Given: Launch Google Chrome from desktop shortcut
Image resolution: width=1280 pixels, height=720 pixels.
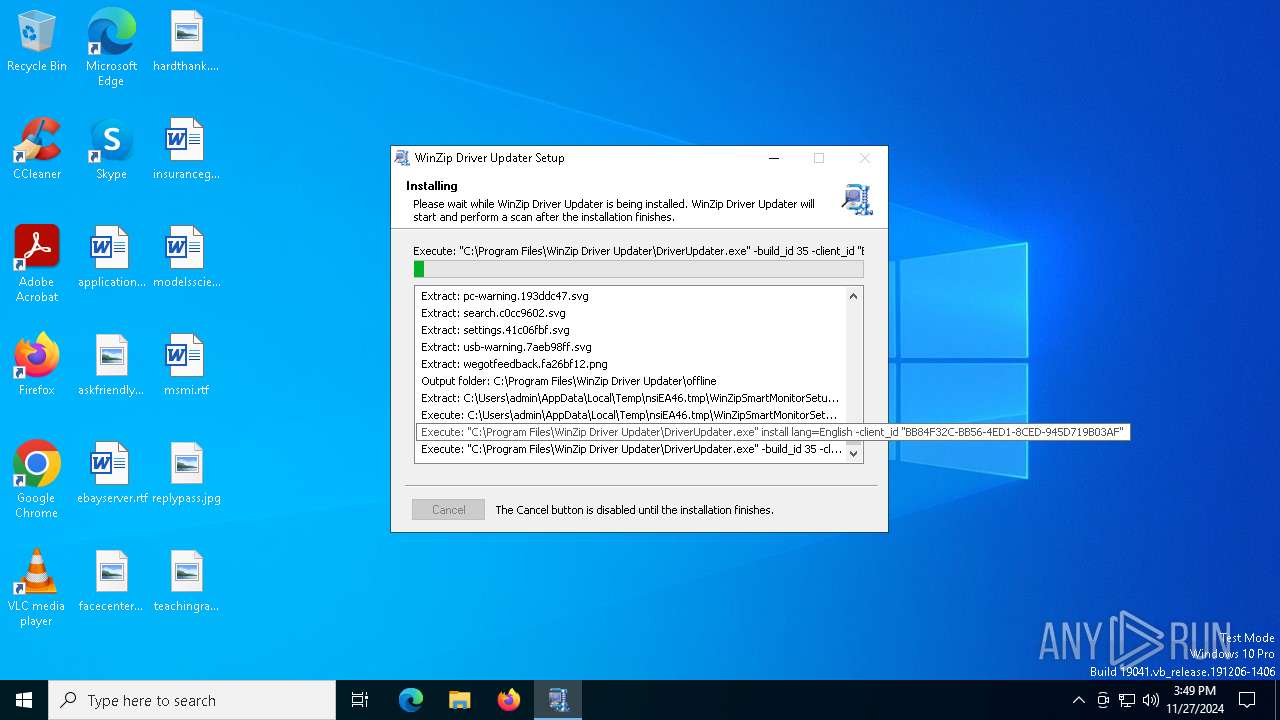Looking at the screenshot, I should pos(37,480).
